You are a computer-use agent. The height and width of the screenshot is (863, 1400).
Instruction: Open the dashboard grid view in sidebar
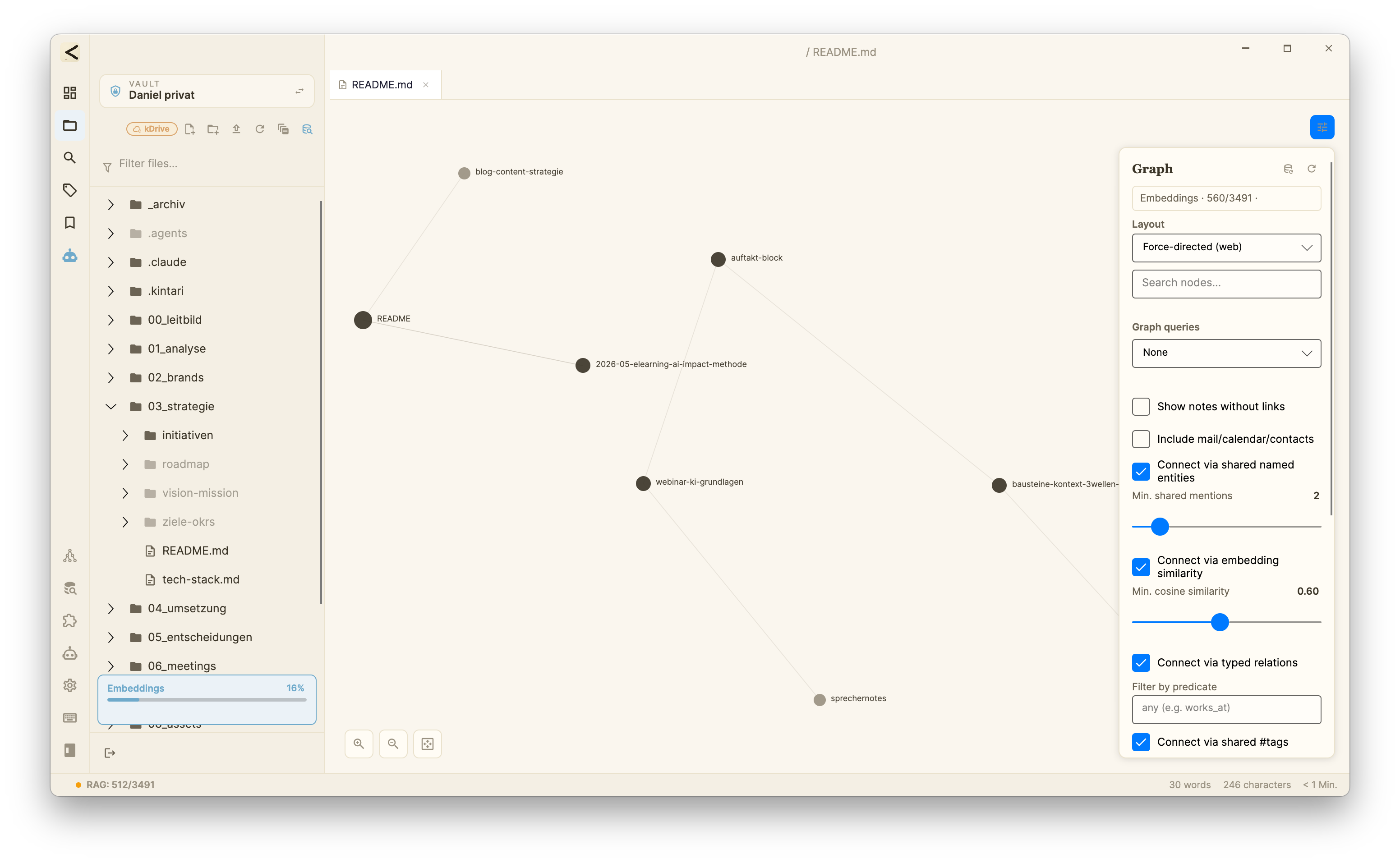[69, 92]
